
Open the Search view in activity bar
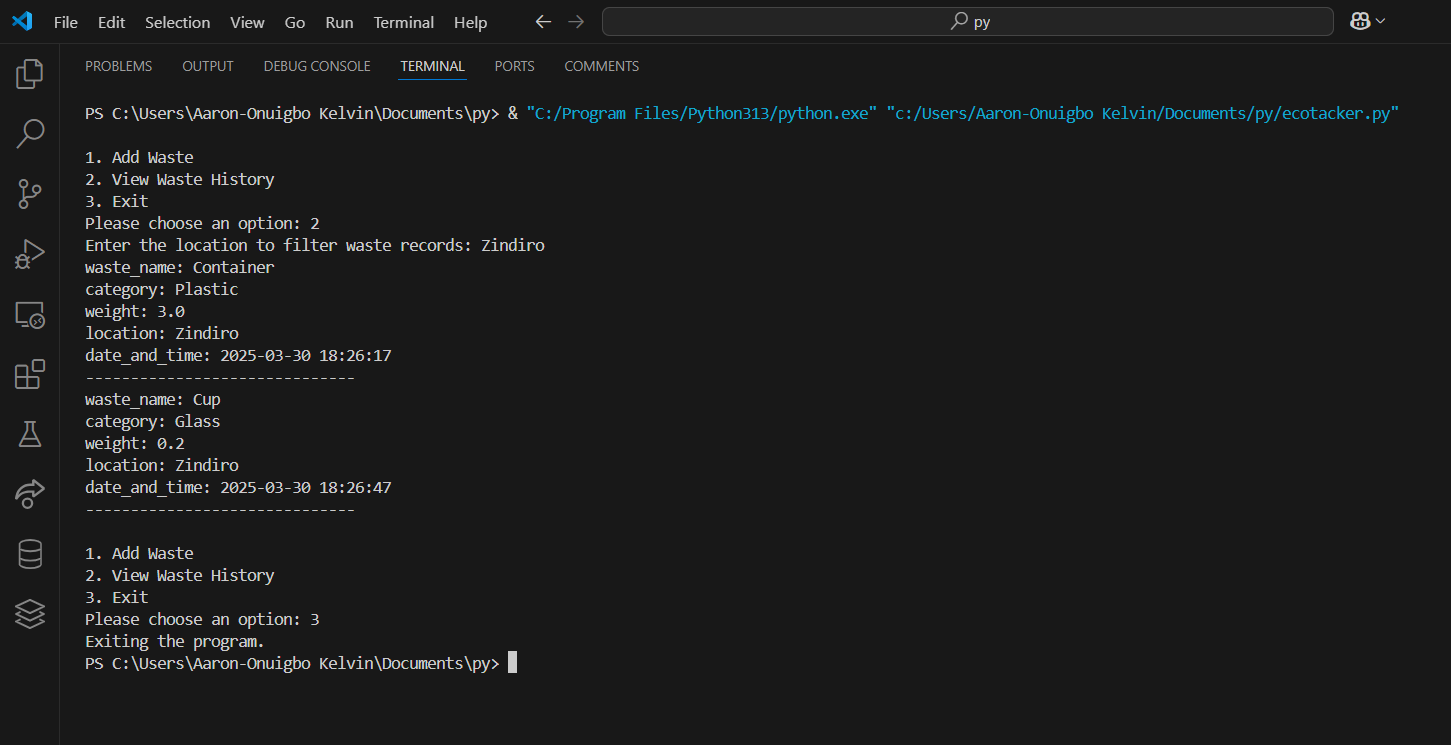(x=30, y=134)
